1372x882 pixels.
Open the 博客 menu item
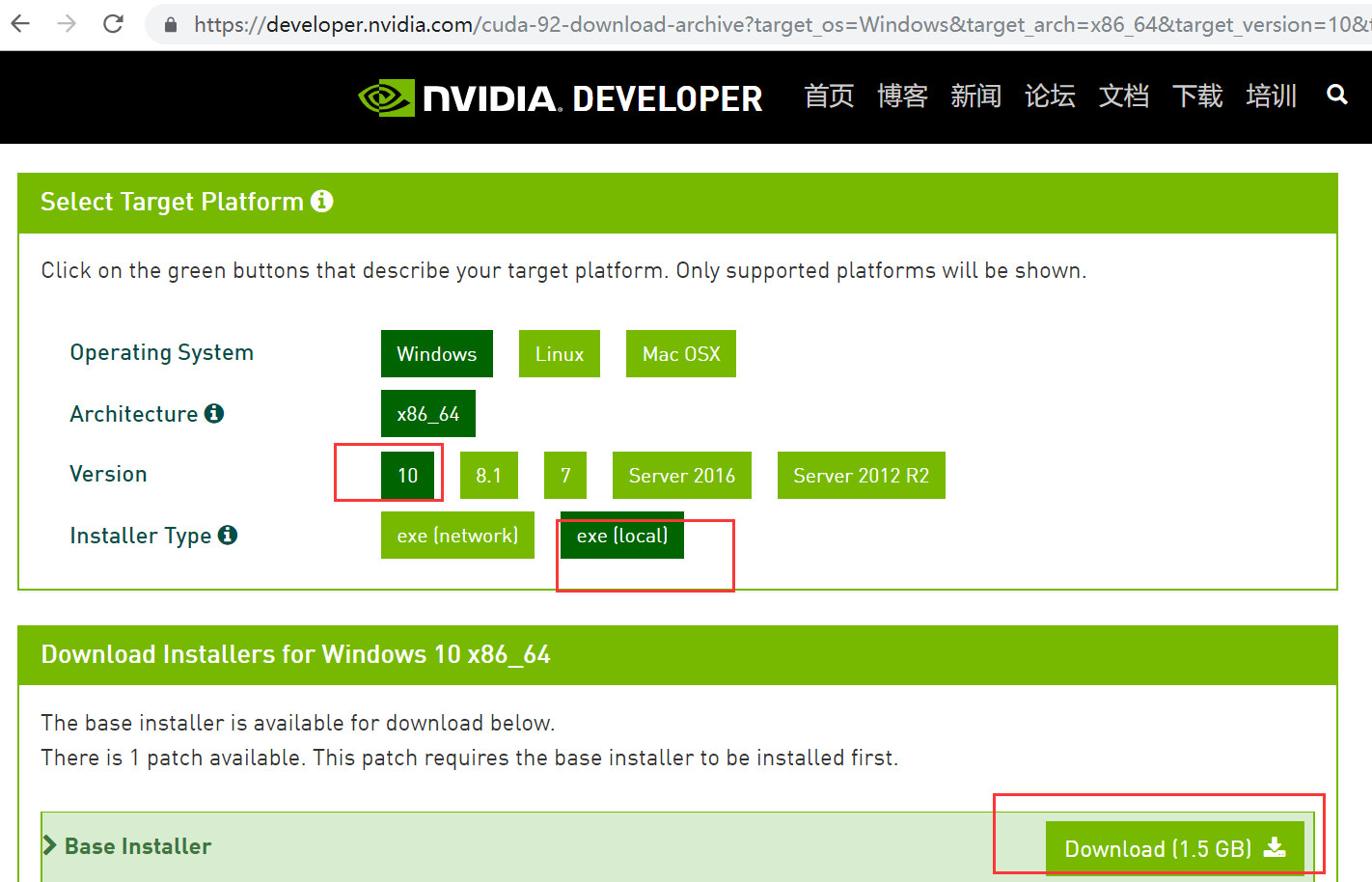click(902, 96)
